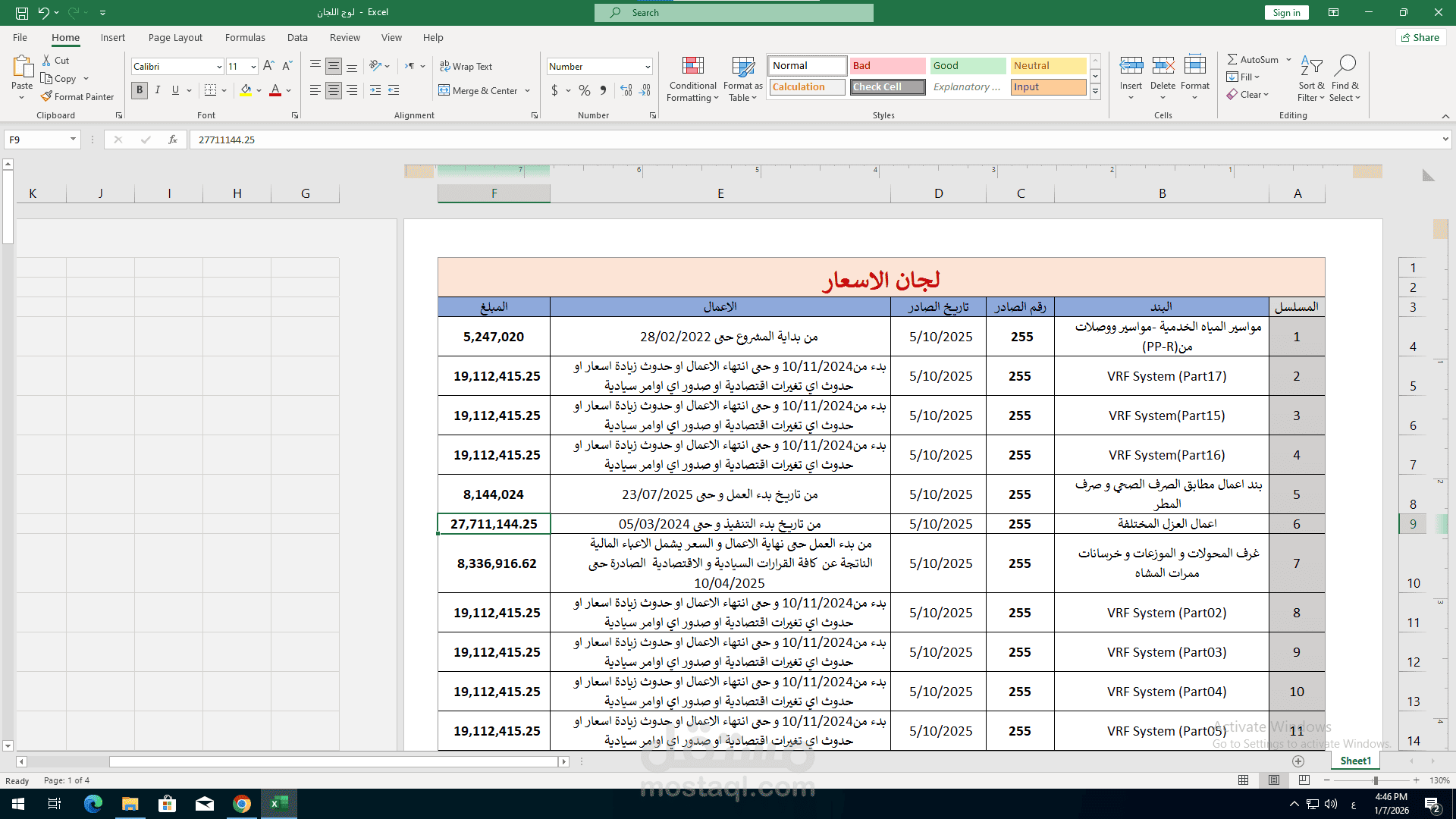Toggle Bottom Align for cell text
Viewport: 1456px width, 819px height.
(352, 67)
